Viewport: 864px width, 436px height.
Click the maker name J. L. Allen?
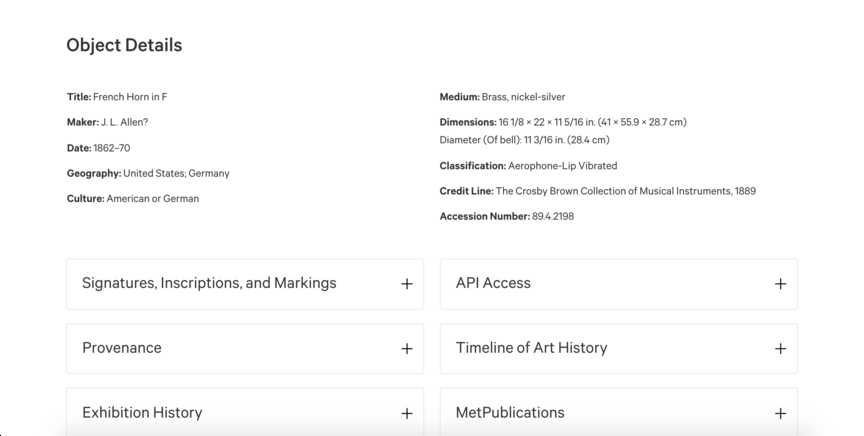tap(125, 122)
